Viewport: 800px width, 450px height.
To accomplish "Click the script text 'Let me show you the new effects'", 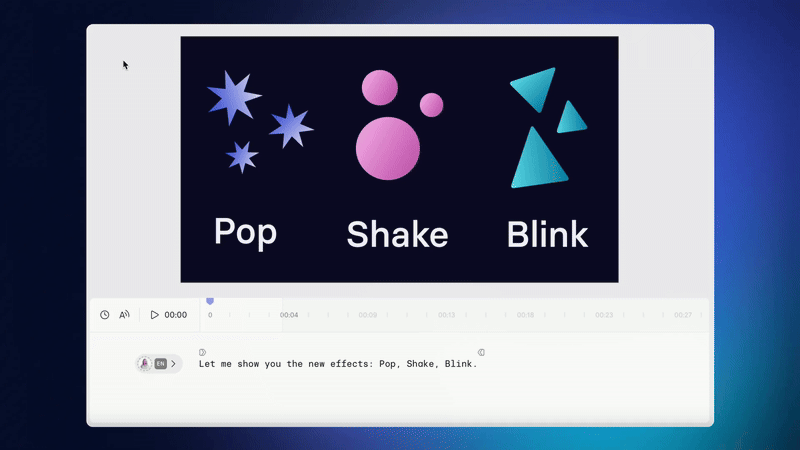I will (286, 364).
